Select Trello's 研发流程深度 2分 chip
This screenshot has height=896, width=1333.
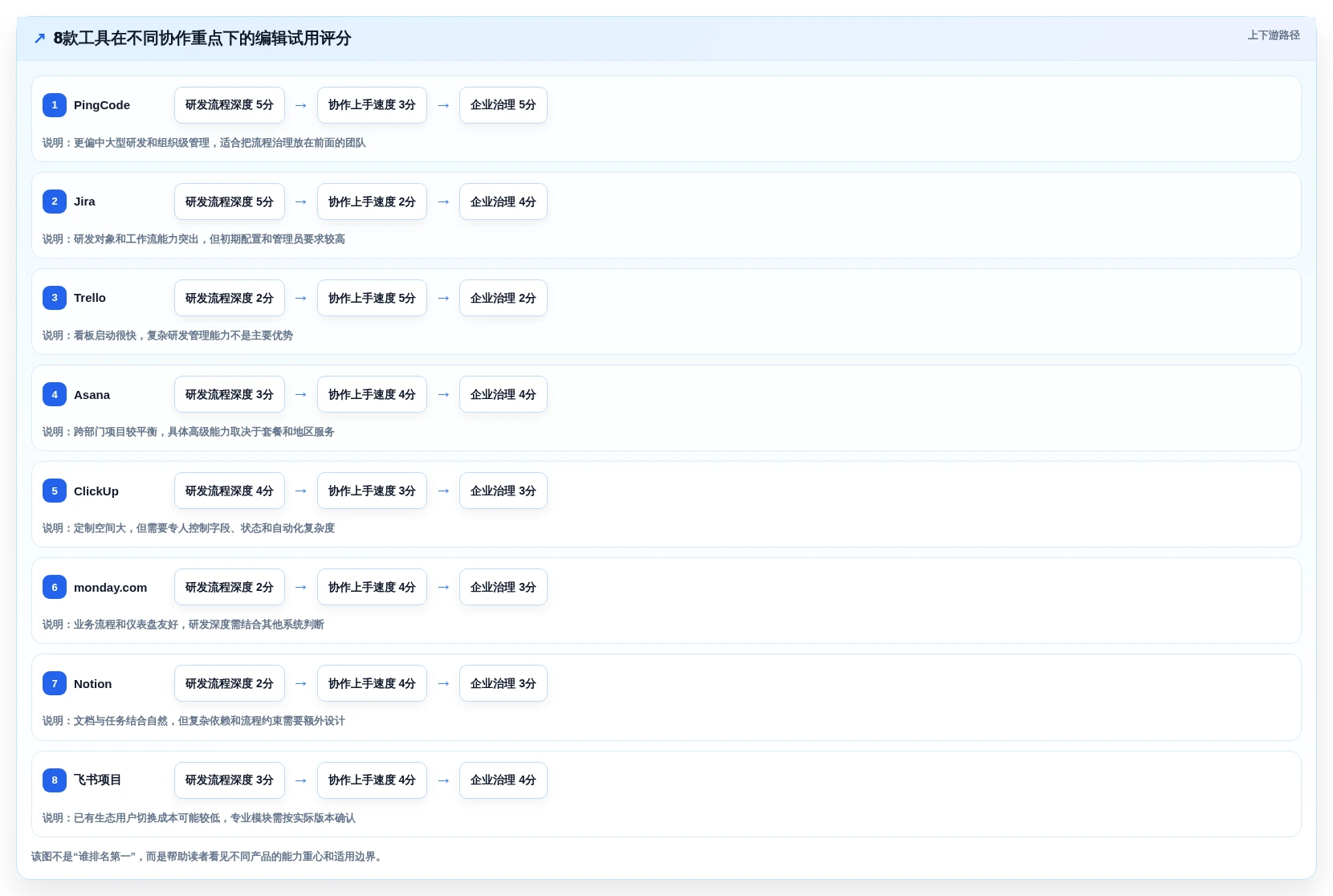[x=230, y=298]
